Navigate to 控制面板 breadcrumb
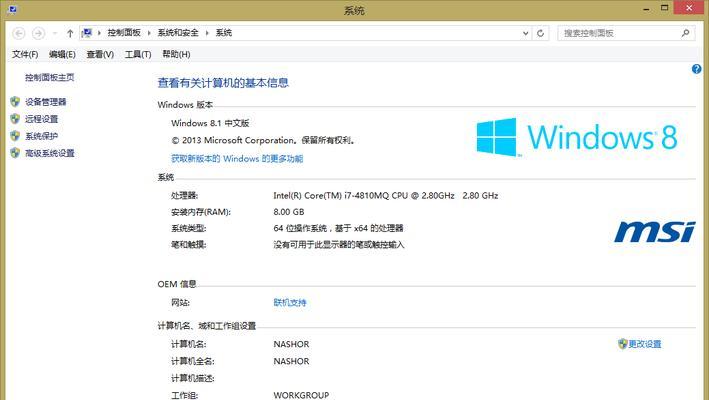This screenshot has height=400, width=709. 124,33
